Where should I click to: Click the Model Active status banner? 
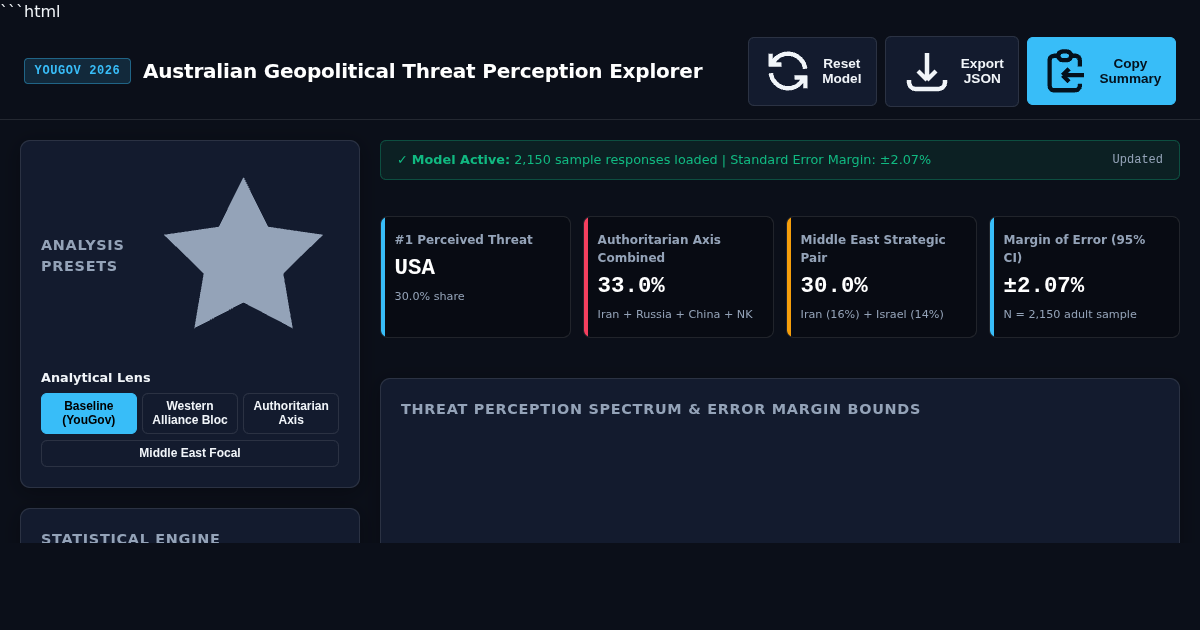[780, 160]
